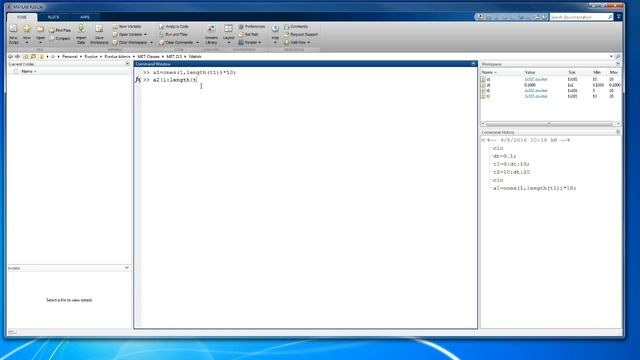The image size is (640, 360).
Task: Expand the Add-Ons dropdown
Action: coord(309,42)
